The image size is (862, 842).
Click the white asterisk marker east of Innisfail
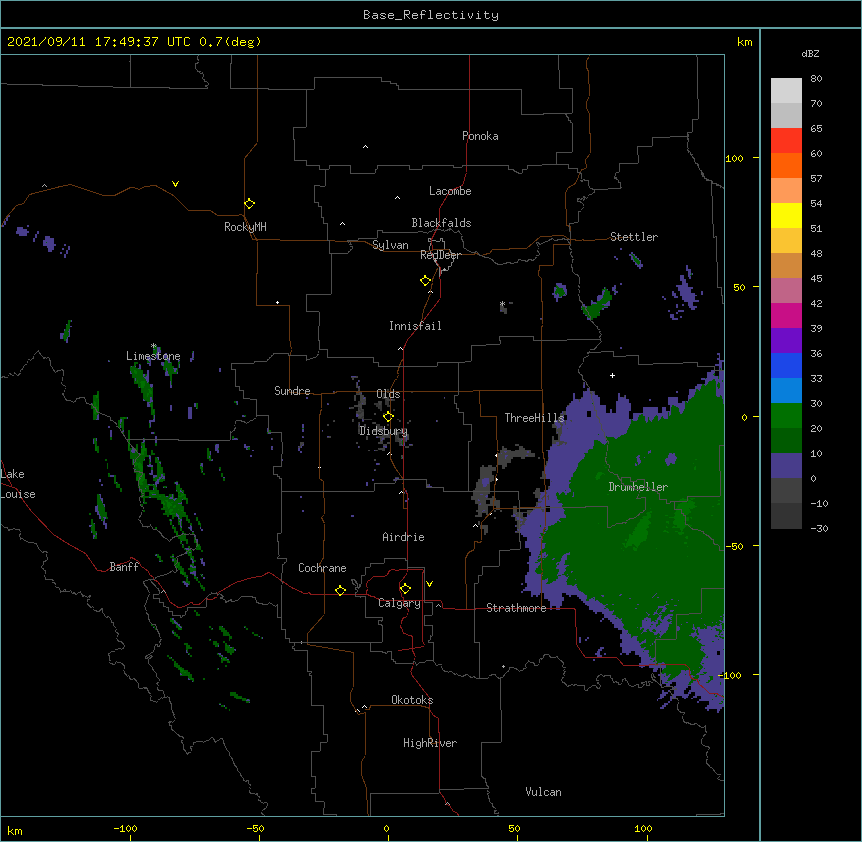coord(502,304)
